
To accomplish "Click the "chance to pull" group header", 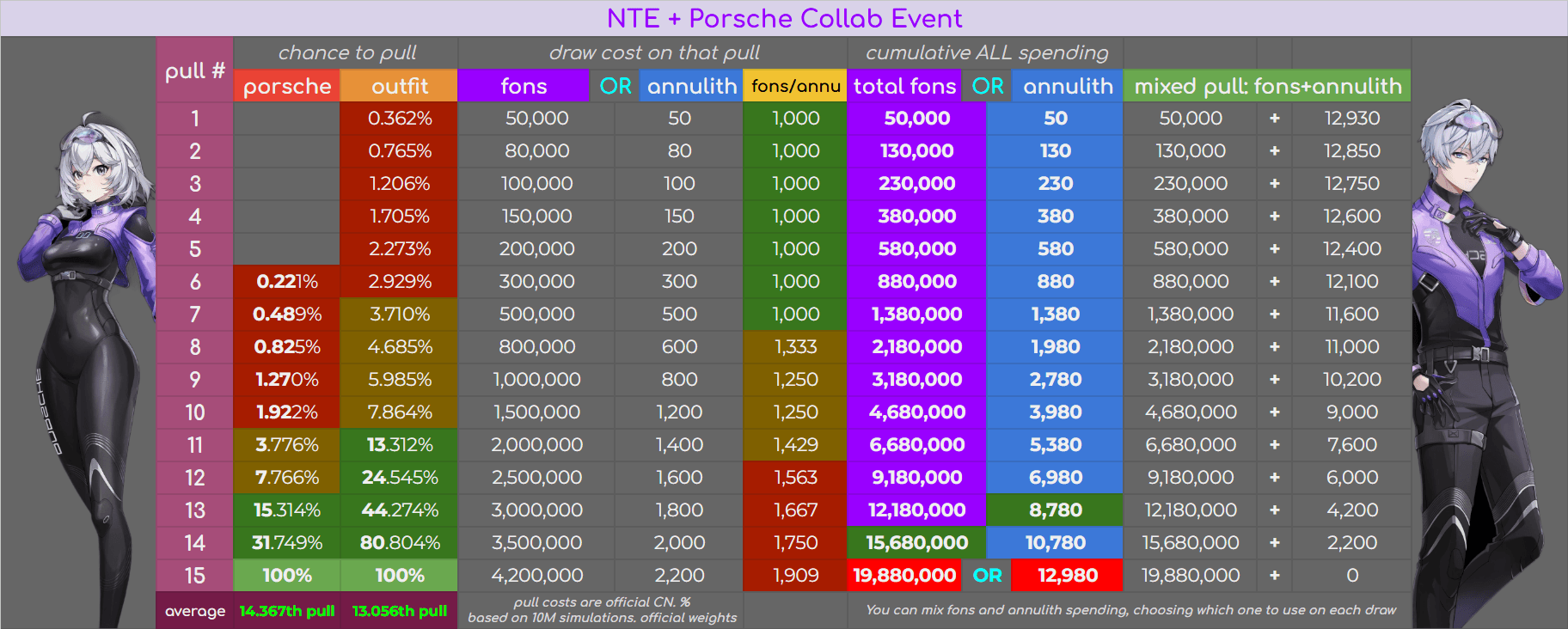I will [x=346, y=52].
